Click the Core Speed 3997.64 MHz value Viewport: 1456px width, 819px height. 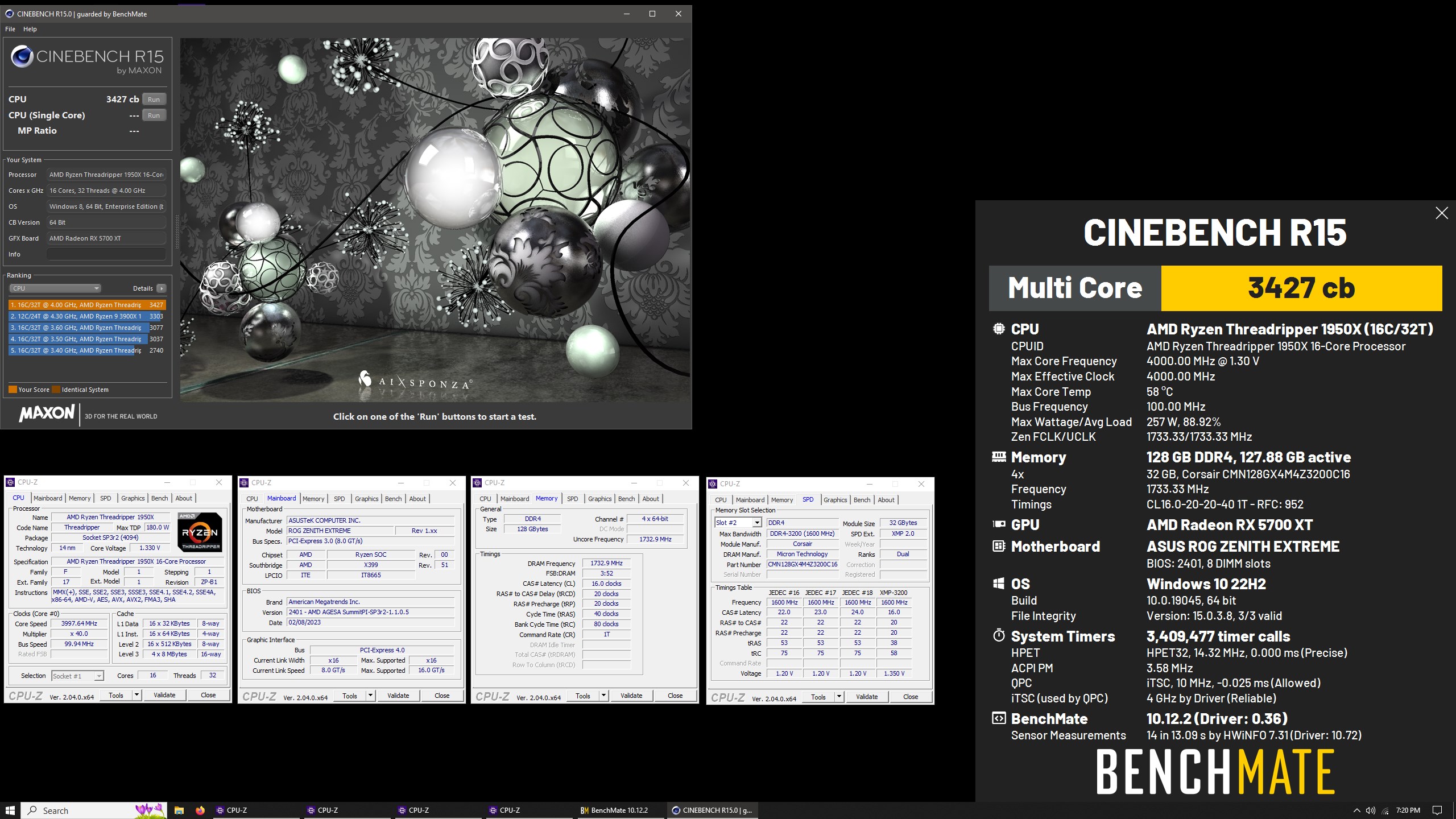click(x=79, y=624)
